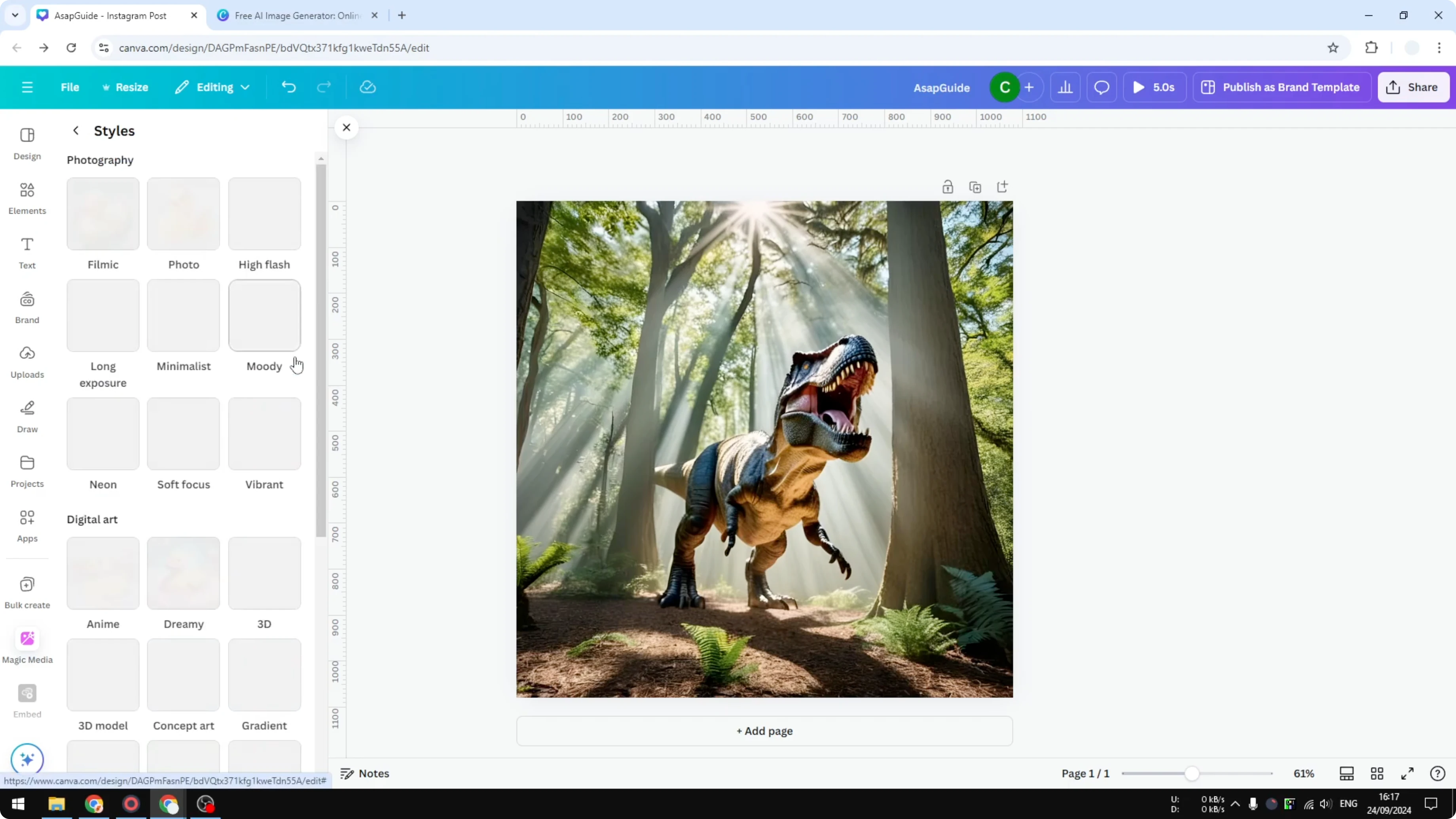
Task: Open Bulk create in sidebar
Action: [x=27, y=592]
